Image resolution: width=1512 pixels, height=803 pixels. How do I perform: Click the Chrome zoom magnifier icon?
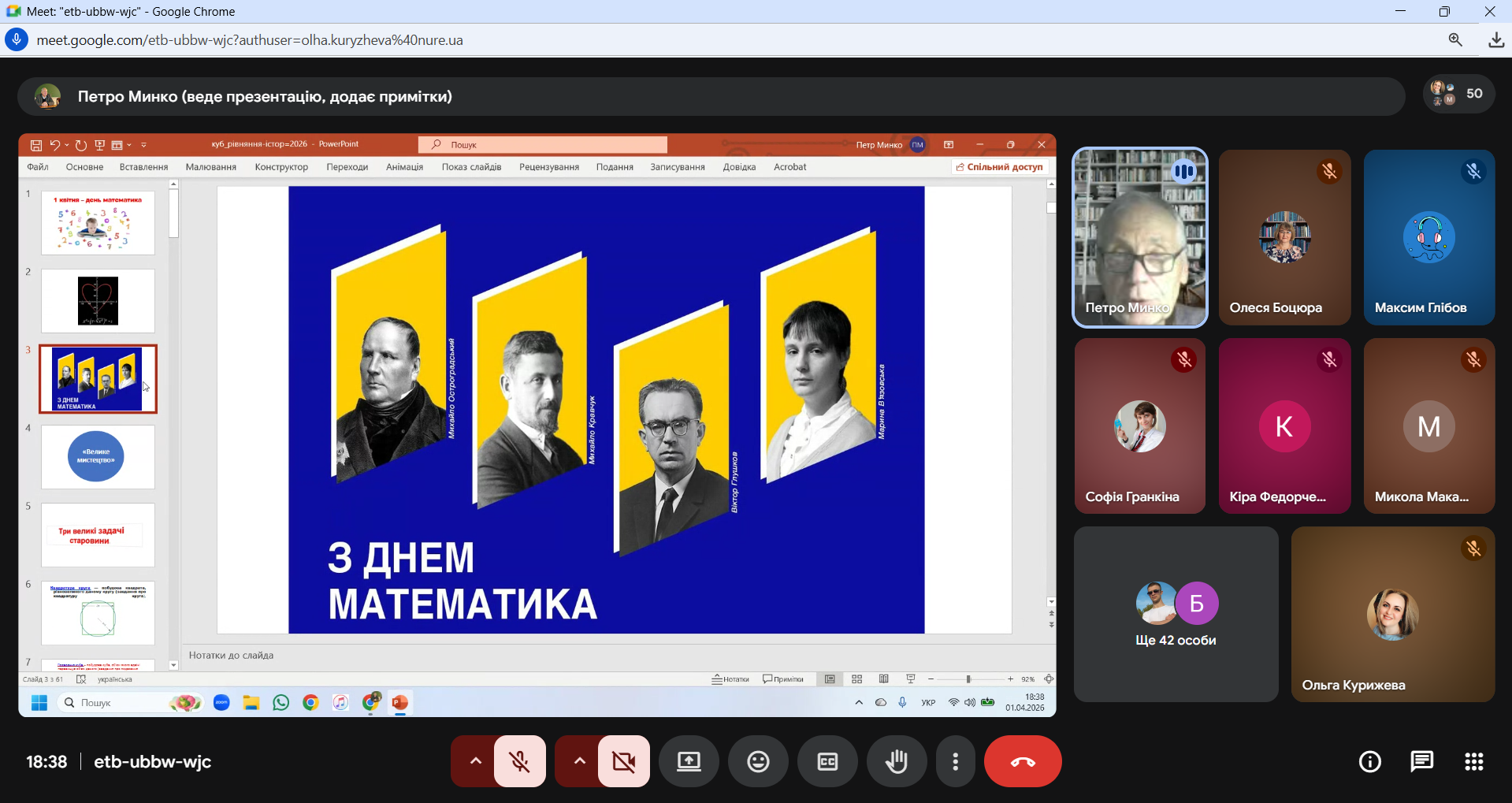pyautogui.click(x=1455, y=40)
